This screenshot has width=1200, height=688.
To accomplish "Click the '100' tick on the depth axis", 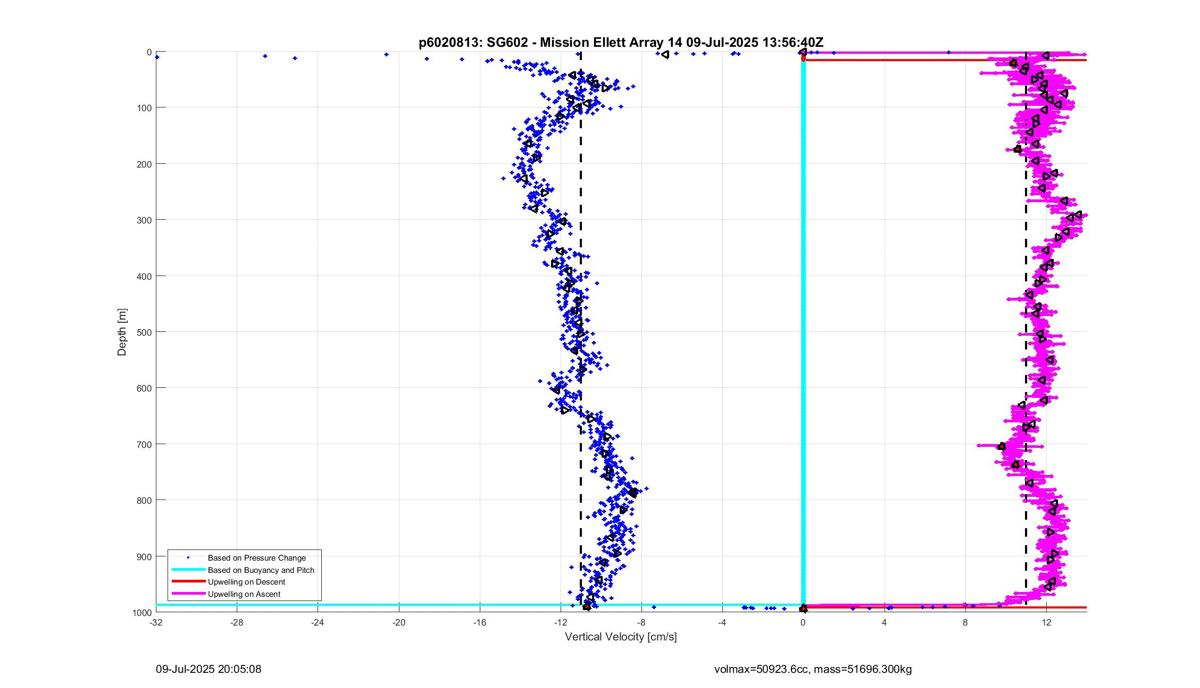I will [x=144, y=108].
